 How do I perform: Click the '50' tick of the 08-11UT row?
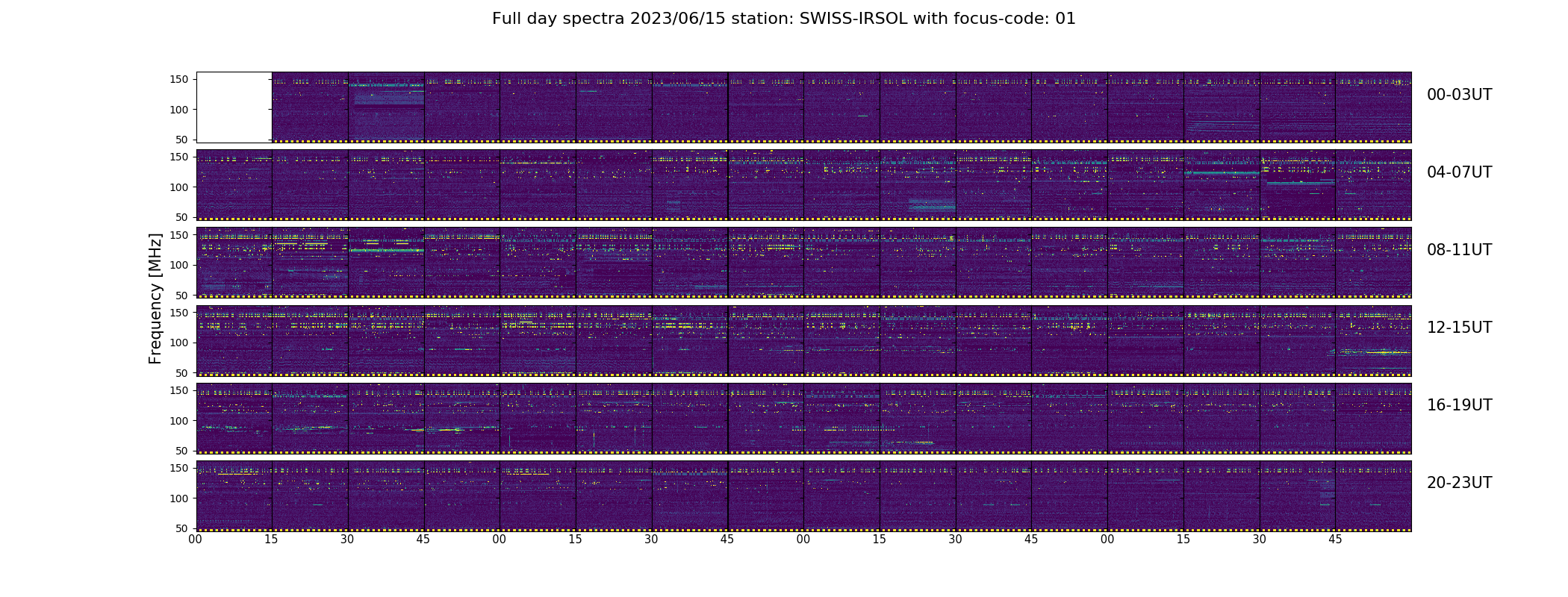(x=182, y=295)
